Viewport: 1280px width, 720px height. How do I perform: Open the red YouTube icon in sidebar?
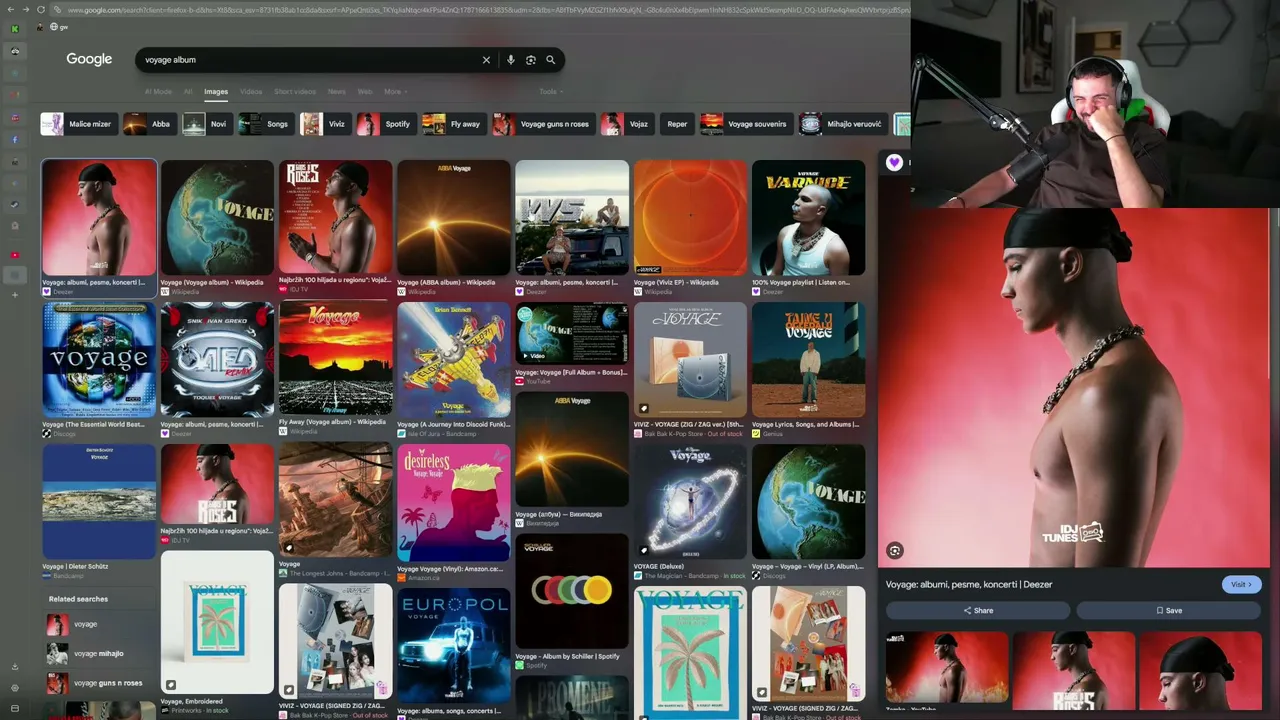pos(14,255)
